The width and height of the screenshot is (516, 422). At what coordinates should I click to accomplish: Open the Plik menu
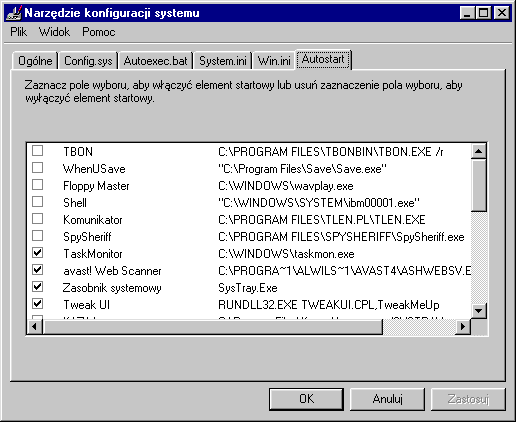coord(18,32)
